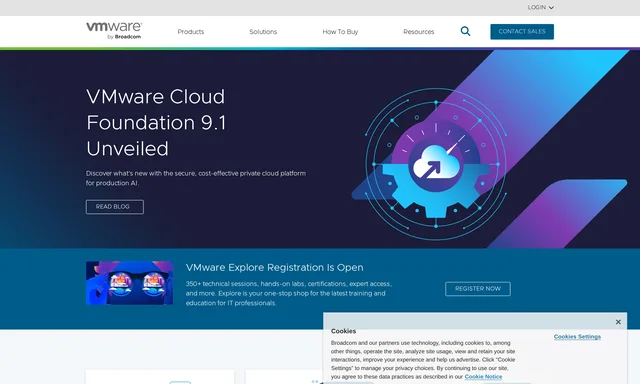The width and height of the screenshot is (640, 384).
Task: Click the '350+ technical sessions' description text
Action: click(x=289, y=293)
